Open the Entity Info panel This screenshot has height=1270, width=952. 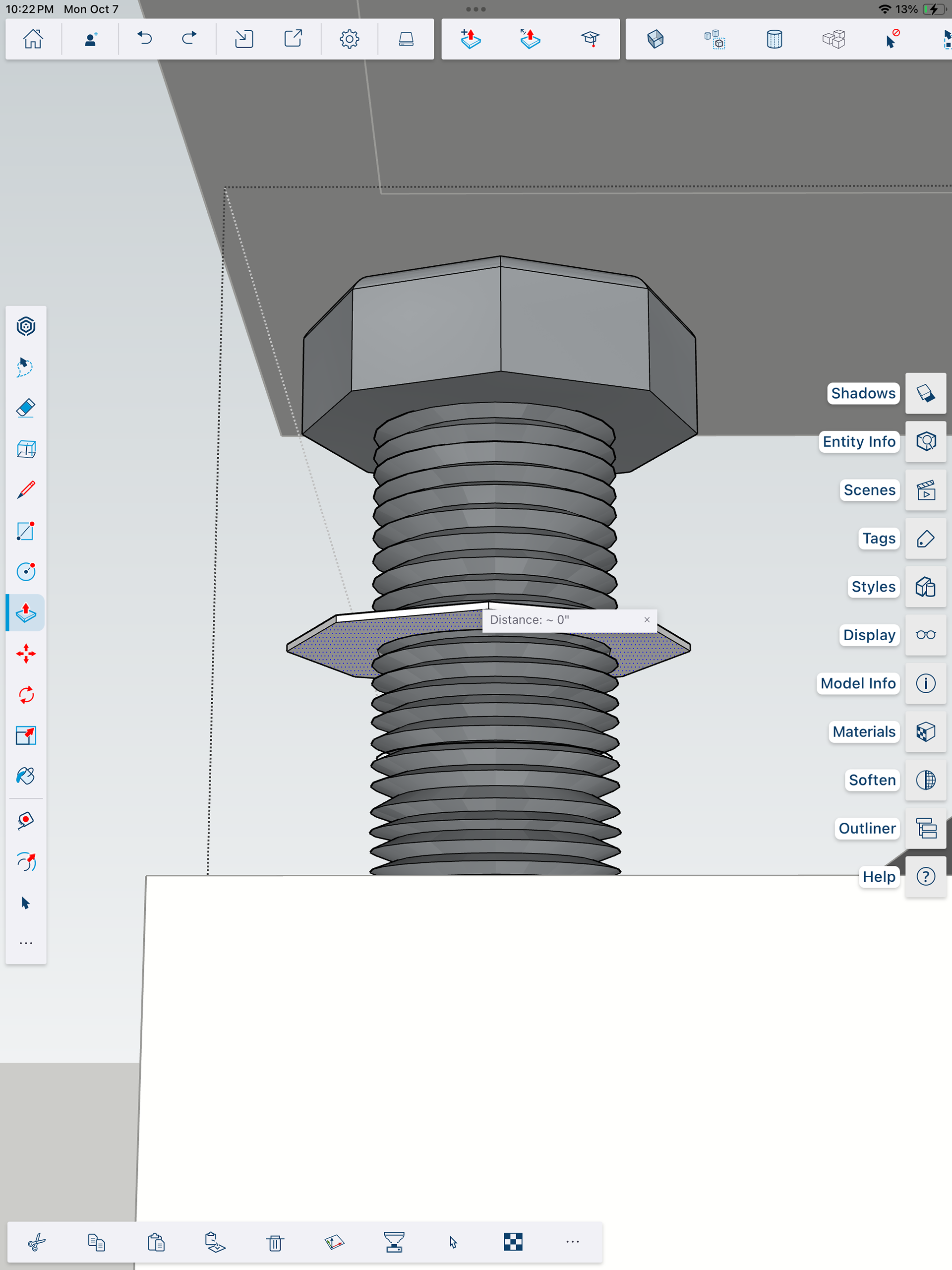(925, 441)
